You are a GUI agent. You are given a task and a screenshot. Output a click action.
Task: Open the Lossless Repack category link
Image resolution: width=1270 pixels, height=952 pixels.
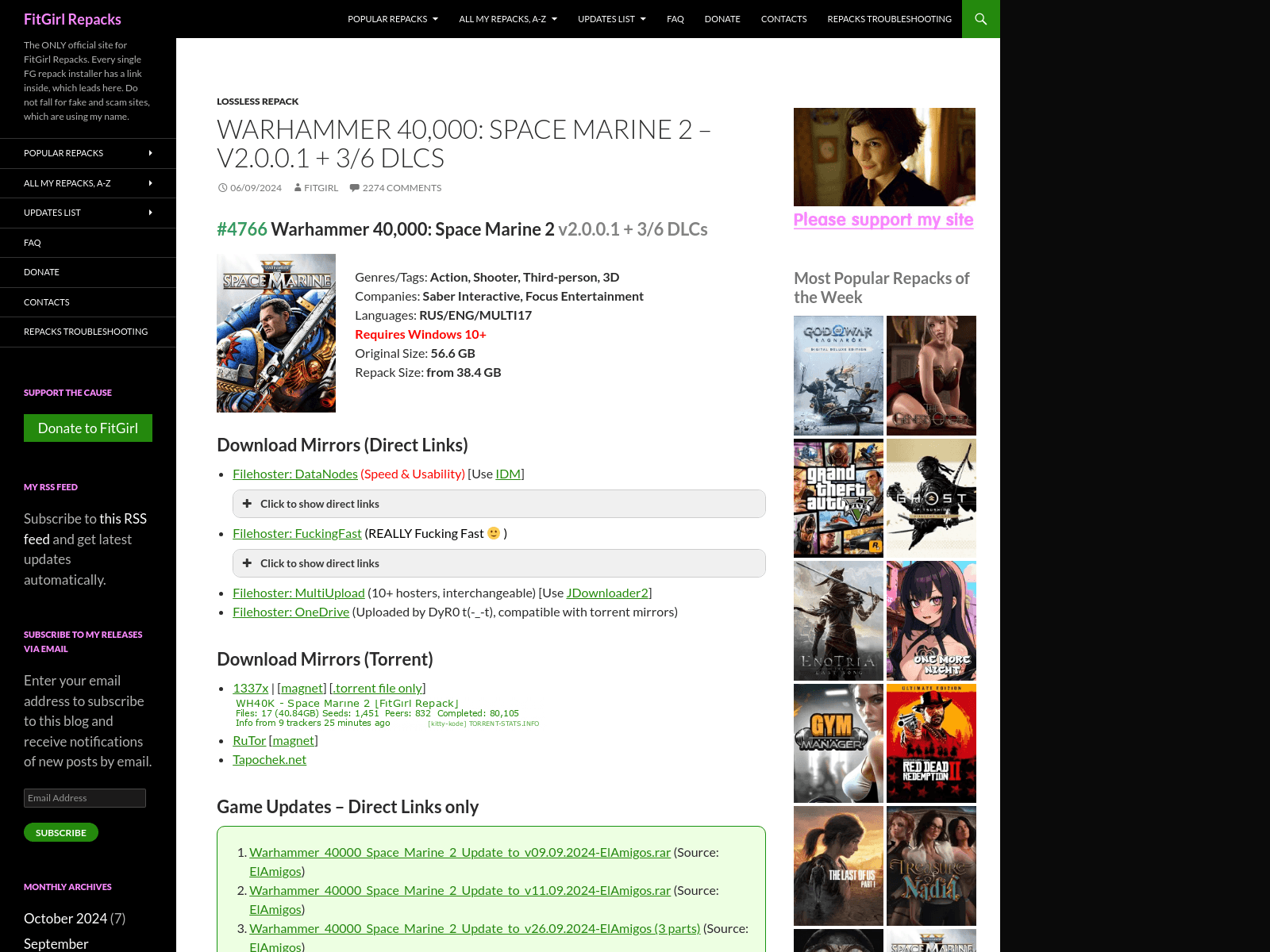coord(258,102)
